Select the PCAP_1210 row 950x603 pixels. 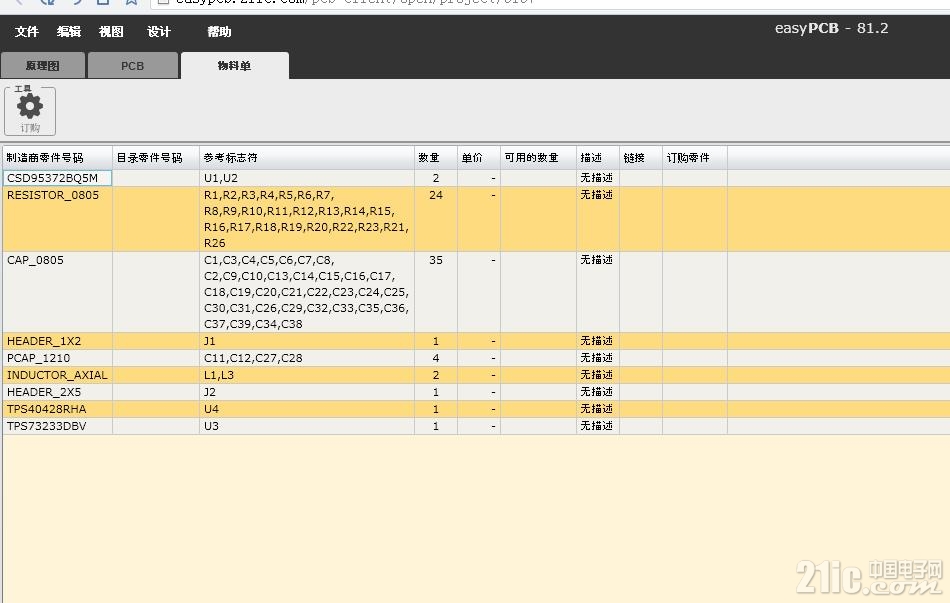tap(476, 358)
